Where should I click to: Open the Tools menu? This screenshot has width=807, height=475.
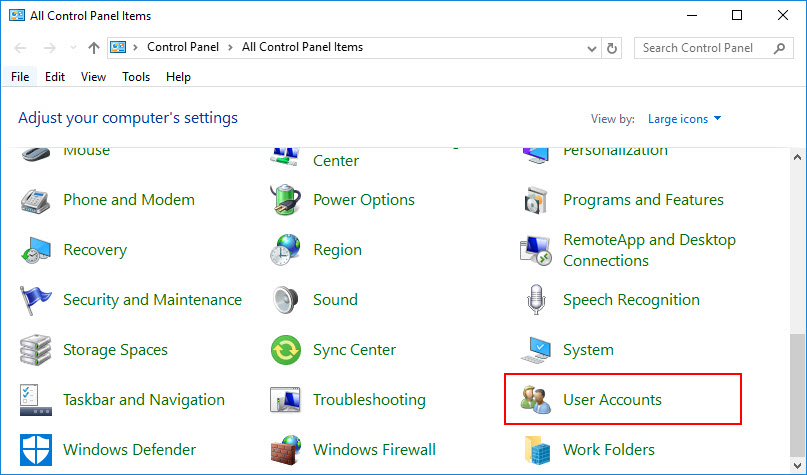136,77
